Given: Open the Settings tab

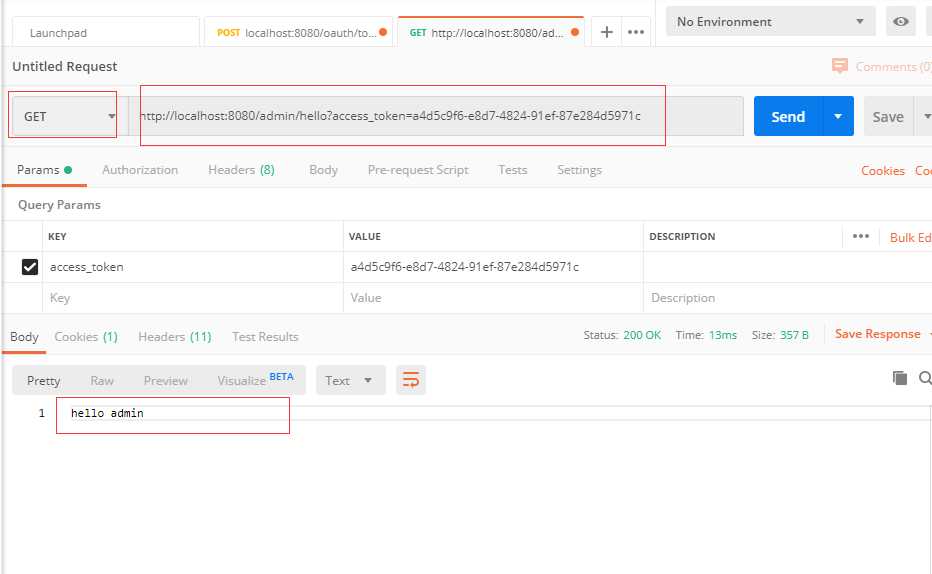Looking at the screenshot, I should [579, 170].
